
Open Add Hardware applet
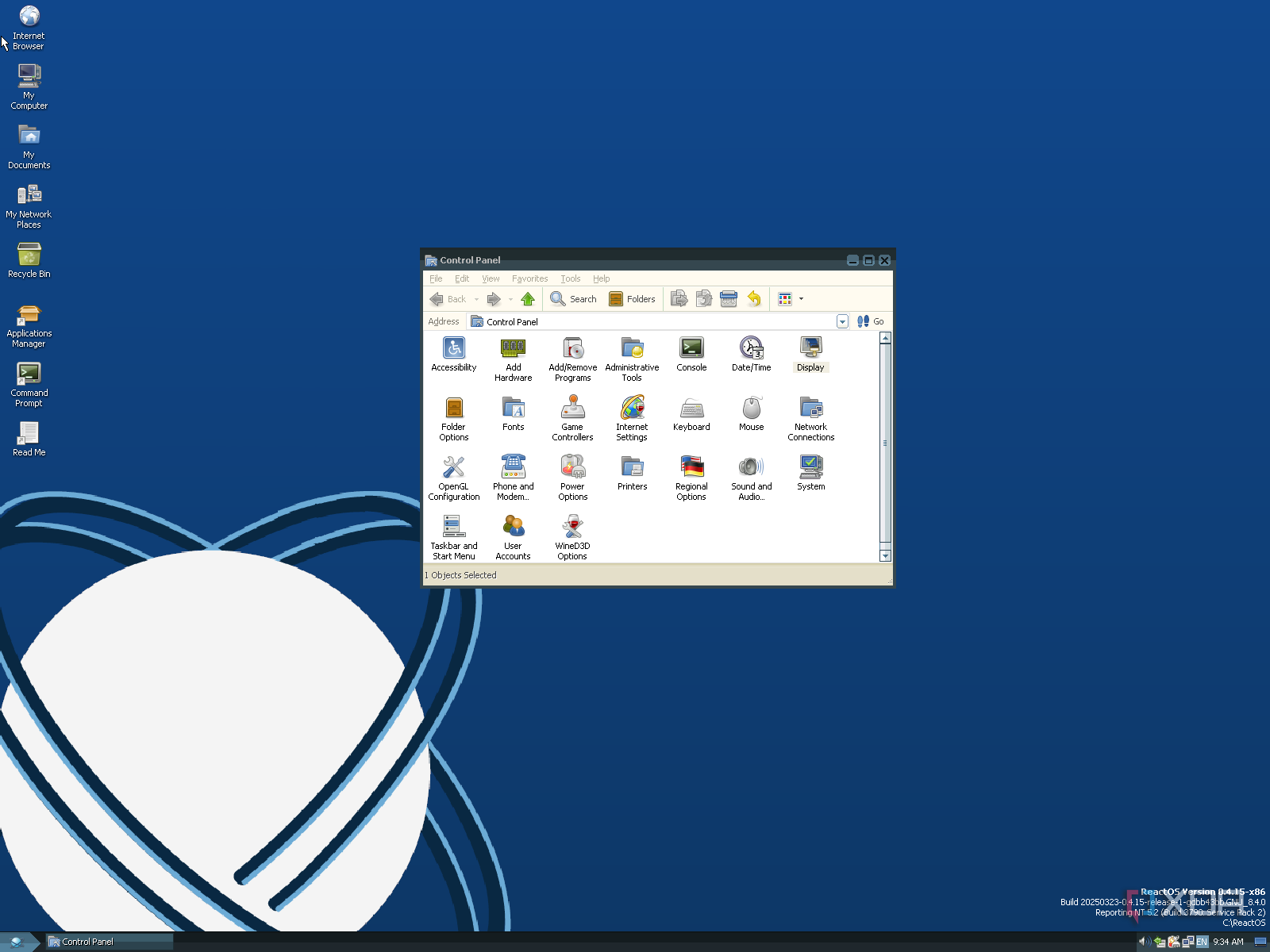tap(513, 359)
